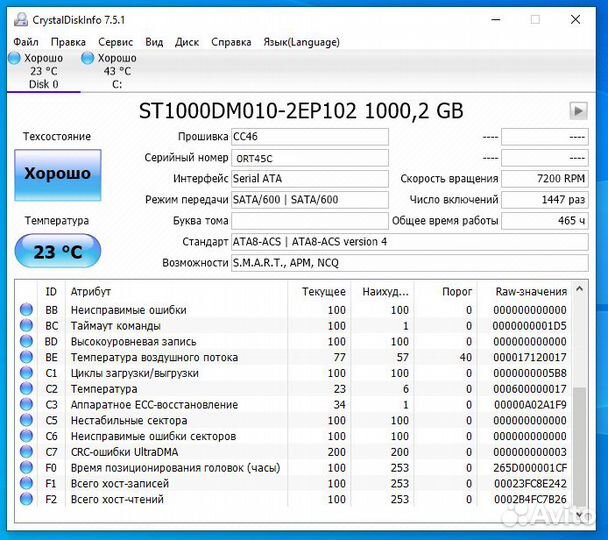608x540 pixels.
Task: Click status dot of attribute C6 row
Action: [x=26, y=436]
